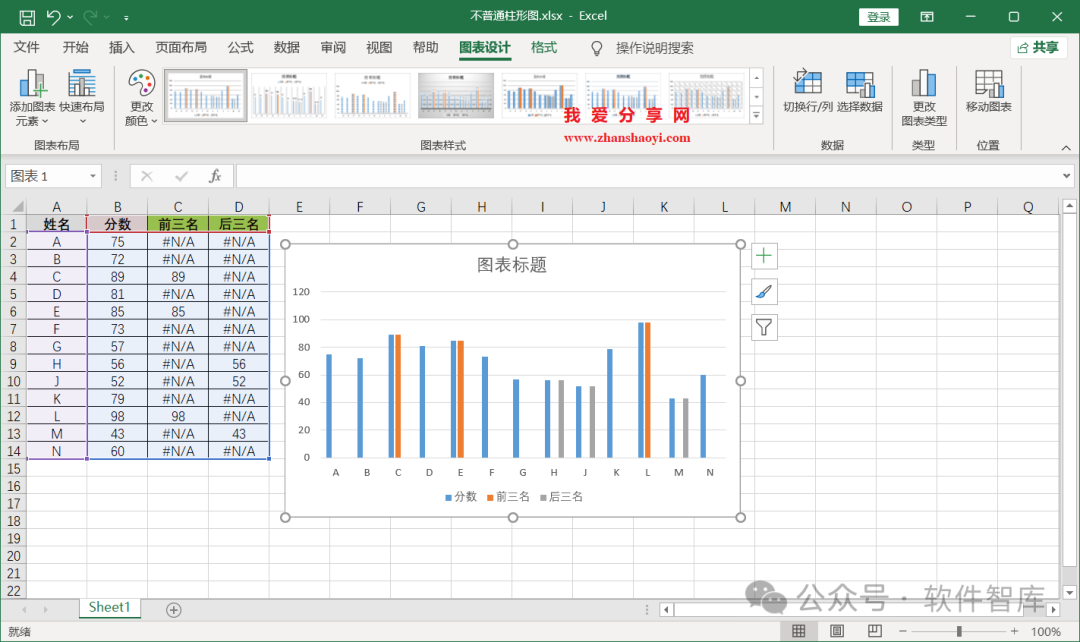Click the zoom in plus icon
Screen dimensions: 1080x642
(1014, 631)
